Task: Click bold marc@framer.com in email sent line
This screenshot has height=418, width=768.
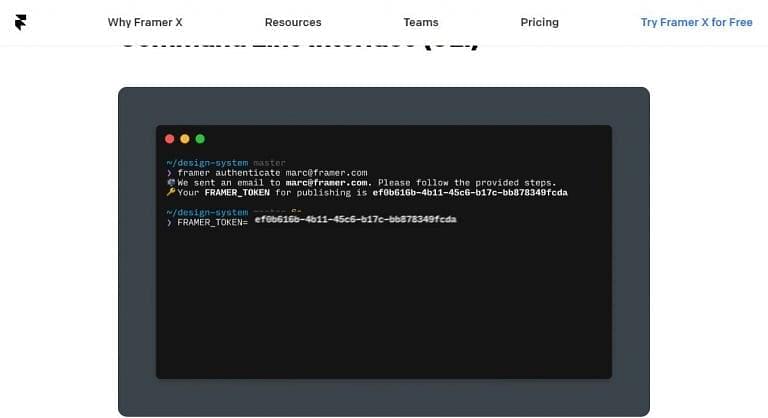Action: [329, 183]
